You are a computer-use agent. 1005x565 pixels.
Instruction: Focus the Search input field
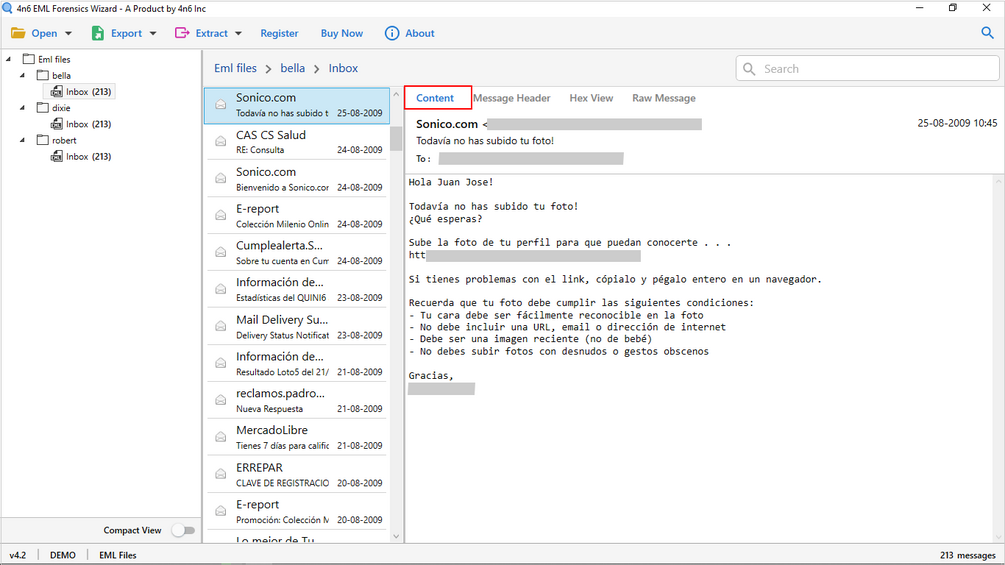[867, 69]
